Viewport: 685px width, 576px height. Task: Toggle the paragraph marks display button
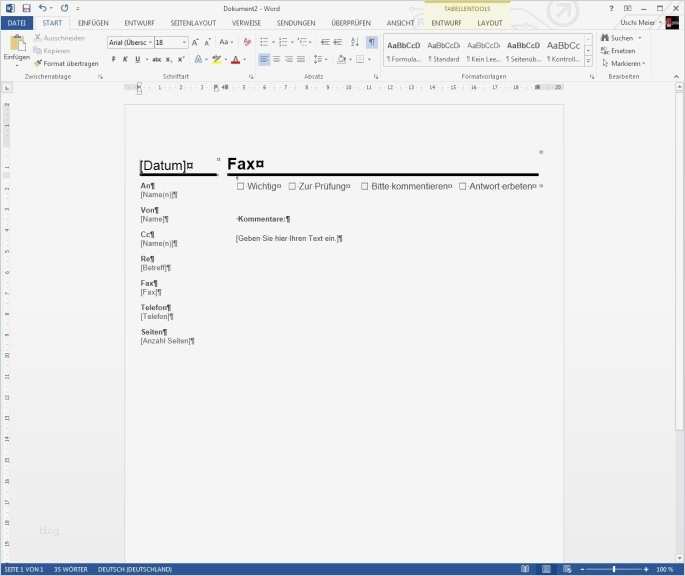(x=371, y=42)
